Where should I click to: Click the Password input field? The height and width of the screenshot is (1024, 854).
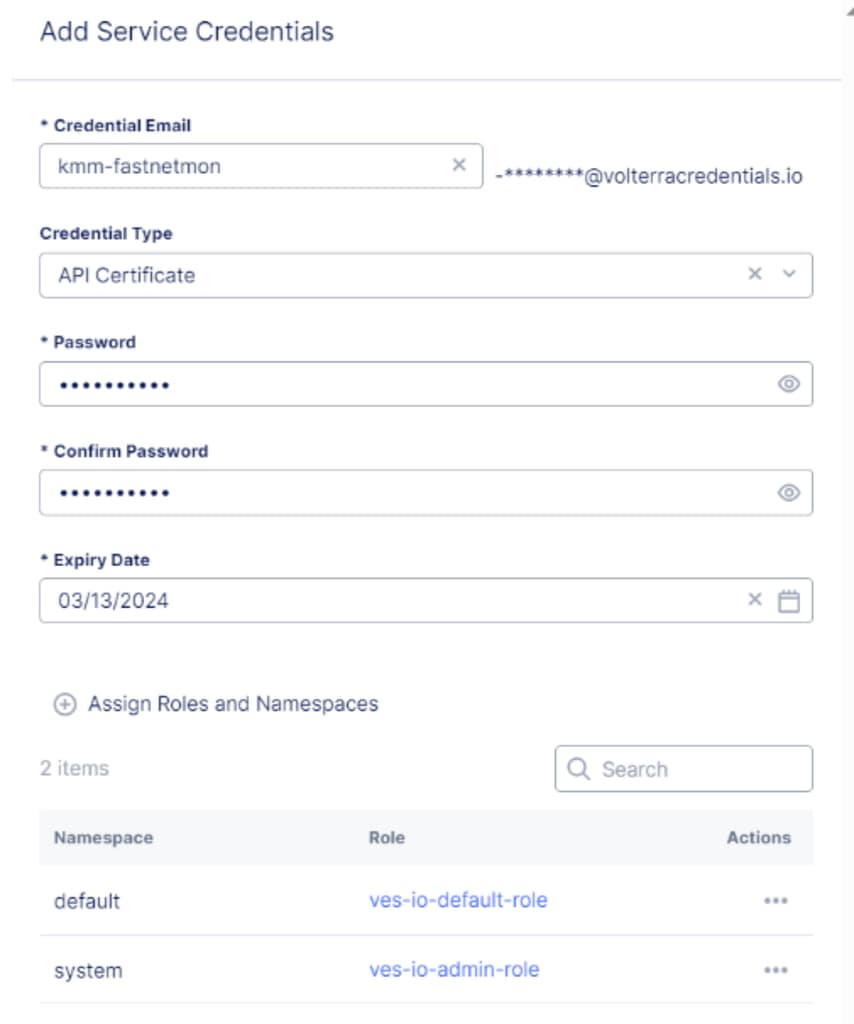[x=400, y=384]
